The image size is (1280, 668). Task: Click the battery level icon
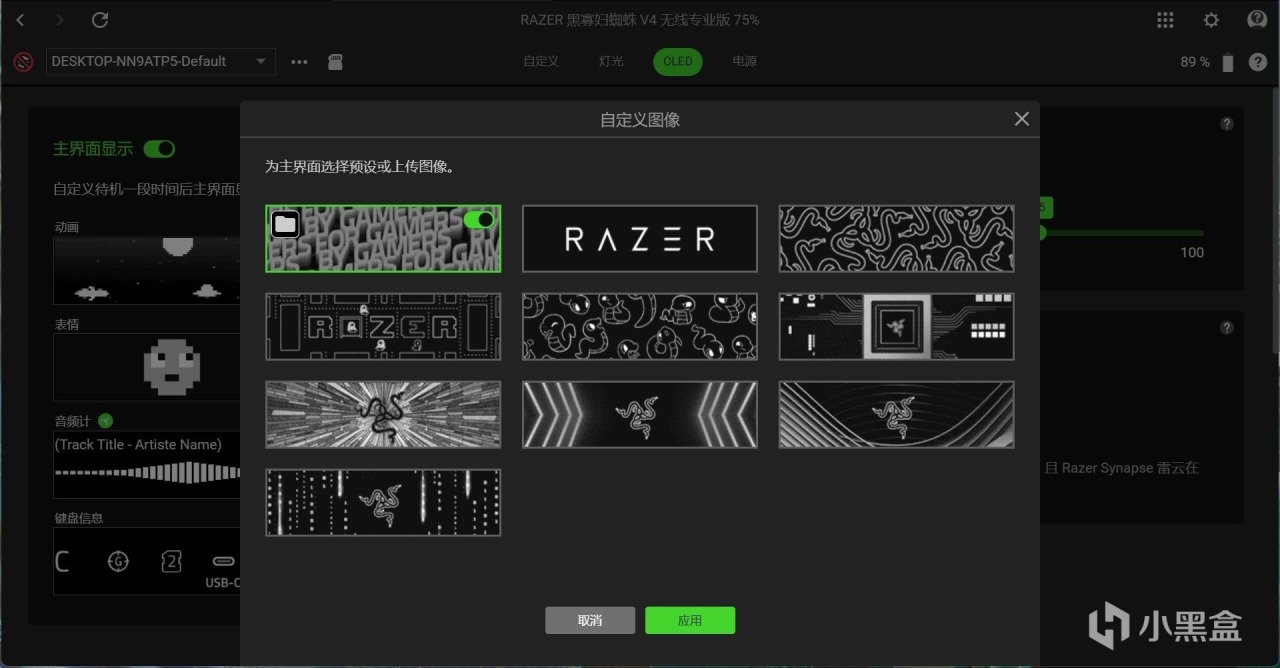tap(1228, 62)
